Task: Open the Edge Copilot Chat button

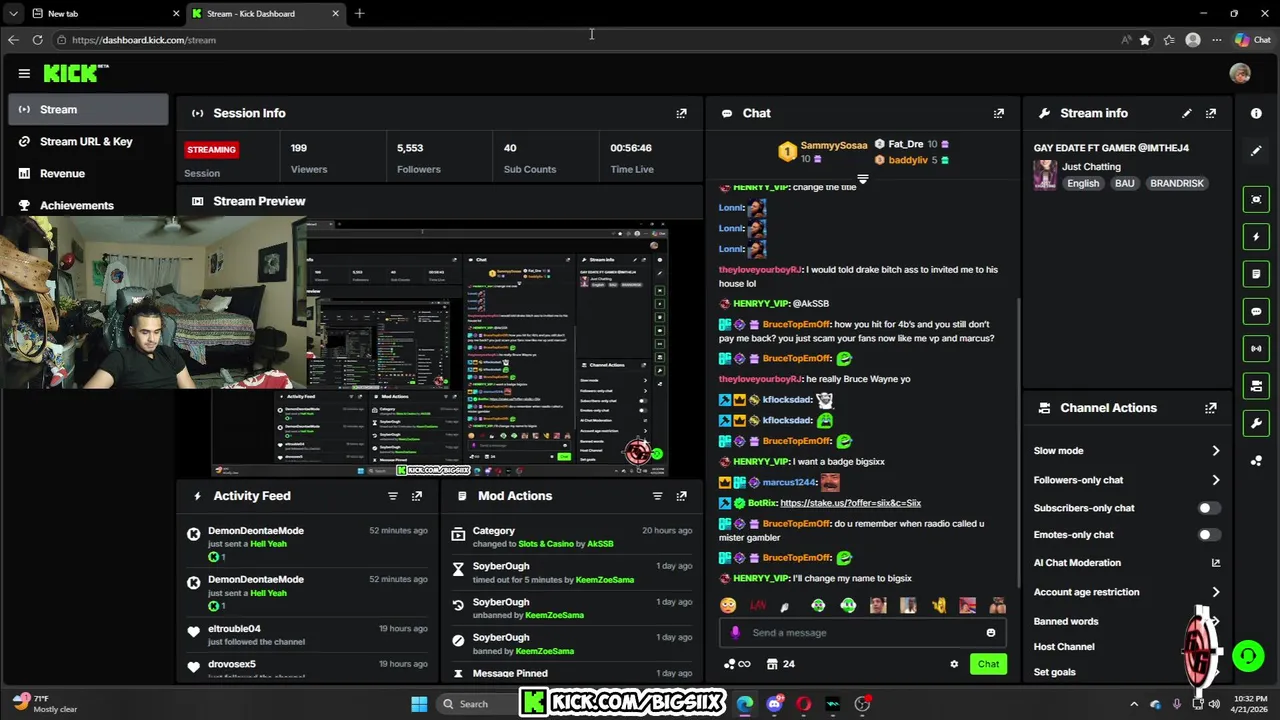Action: click(1253, 40)
